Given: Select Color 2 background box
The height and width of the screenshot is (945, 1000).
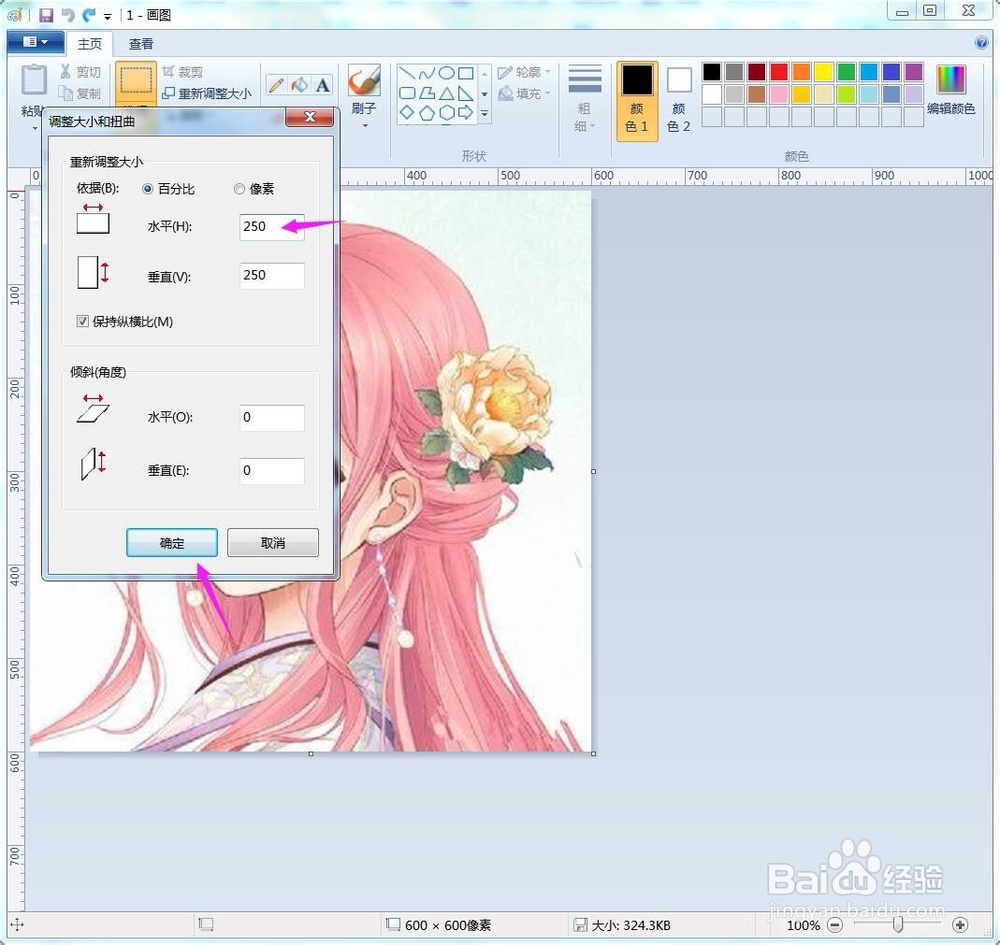Looking at the screenshot, I should (x=679, y=100).
